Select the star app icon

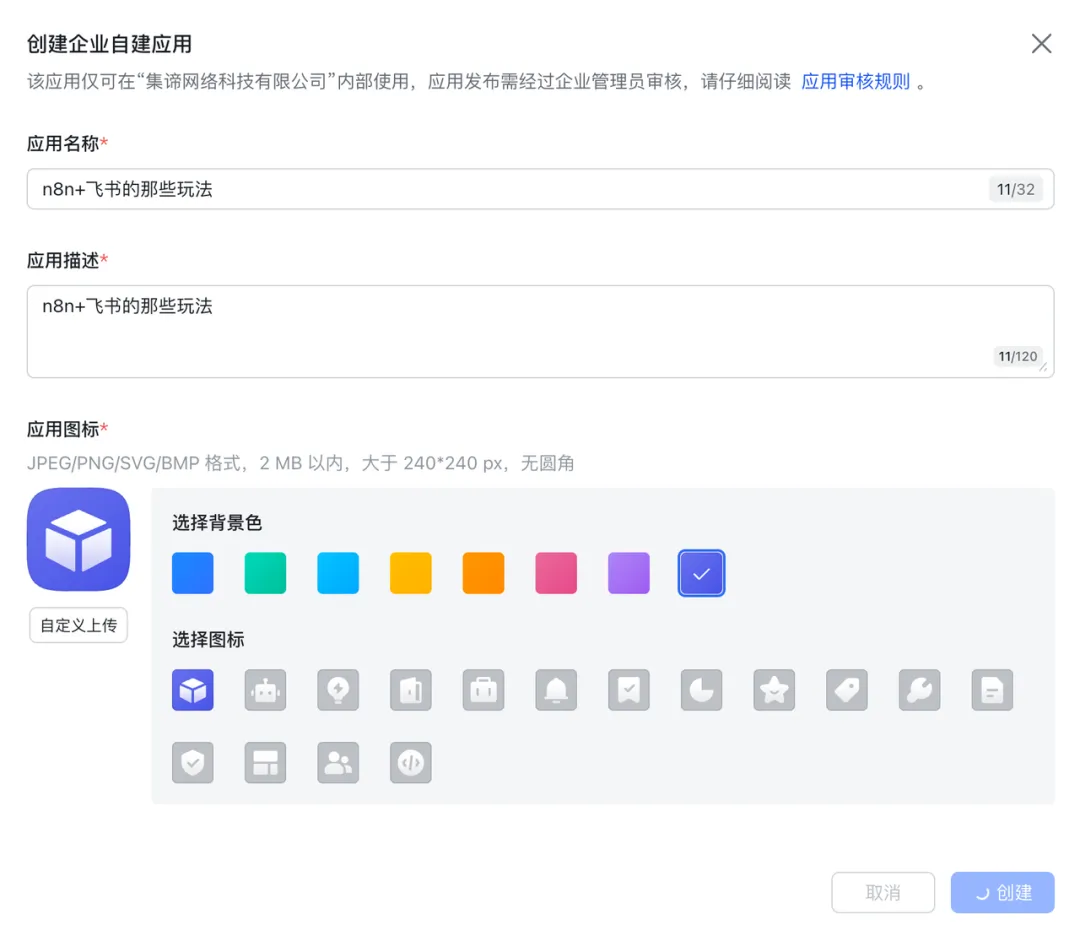pyautogui.click(x=774, y=690)
